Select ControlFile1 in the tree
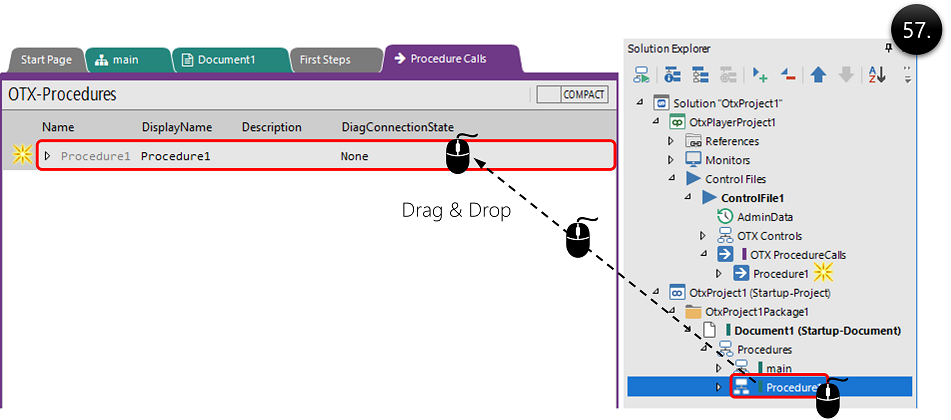This screenshot has width=951, height=420. (x=751, y=198)
